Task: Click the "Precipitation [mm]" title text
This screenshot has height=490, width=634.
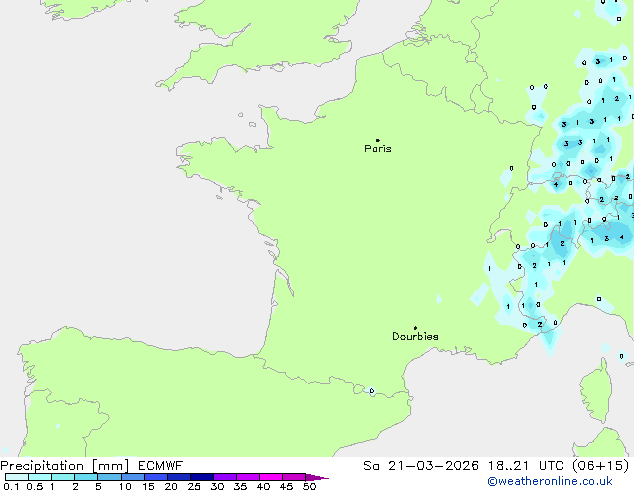Action: (x=64, y=465)
